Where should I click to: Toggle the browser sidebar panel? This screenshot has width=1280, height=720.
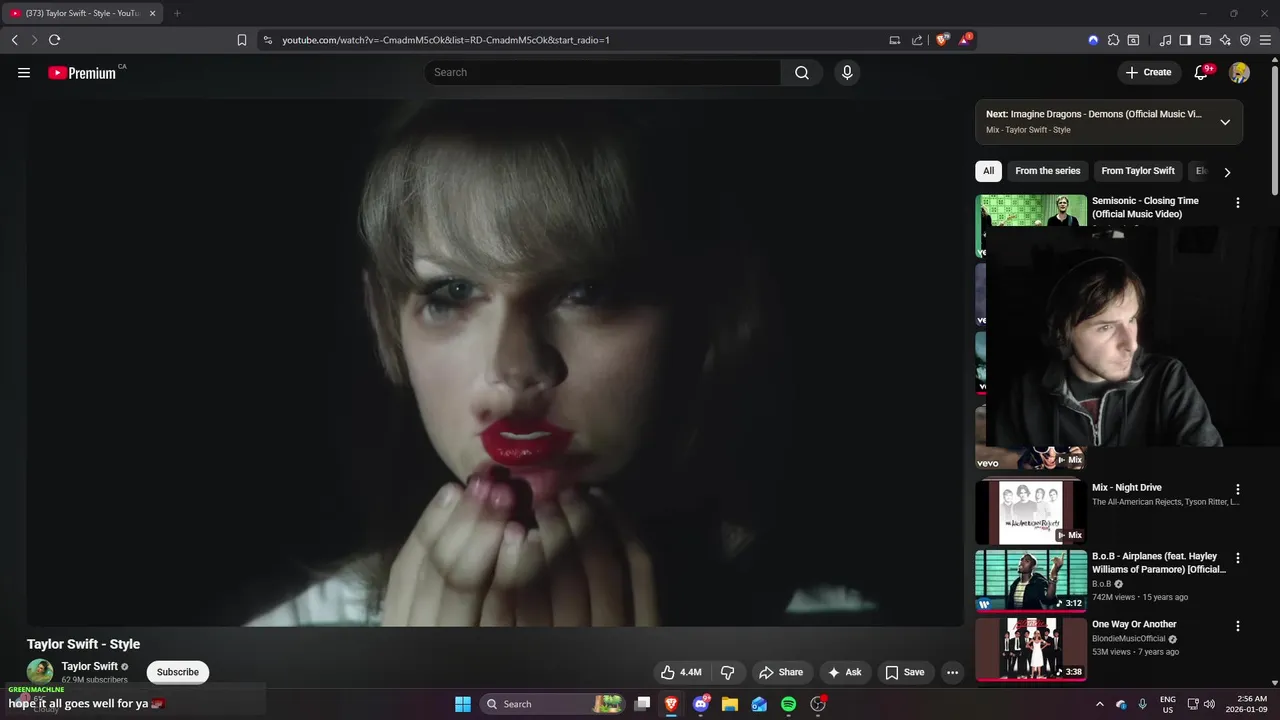(1185, 40)
